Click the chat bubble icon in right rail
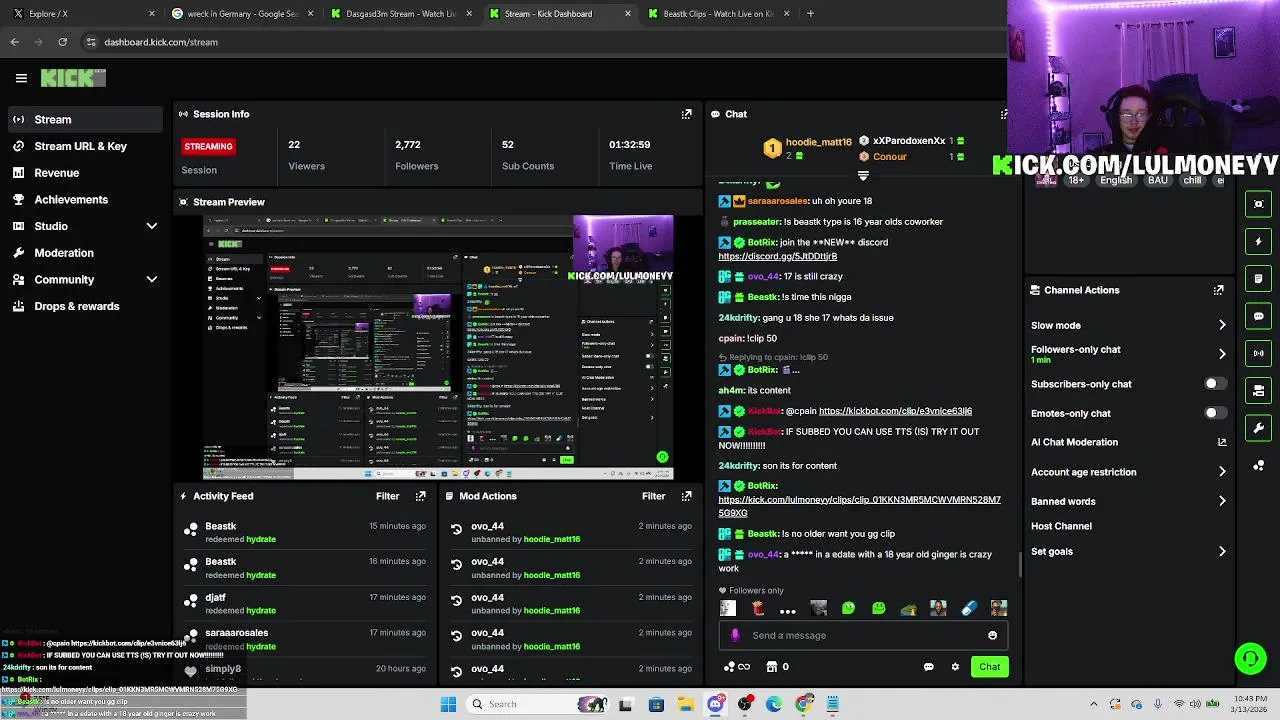The height and width of the screenshot is (720, 1280). coord(1259,316)
